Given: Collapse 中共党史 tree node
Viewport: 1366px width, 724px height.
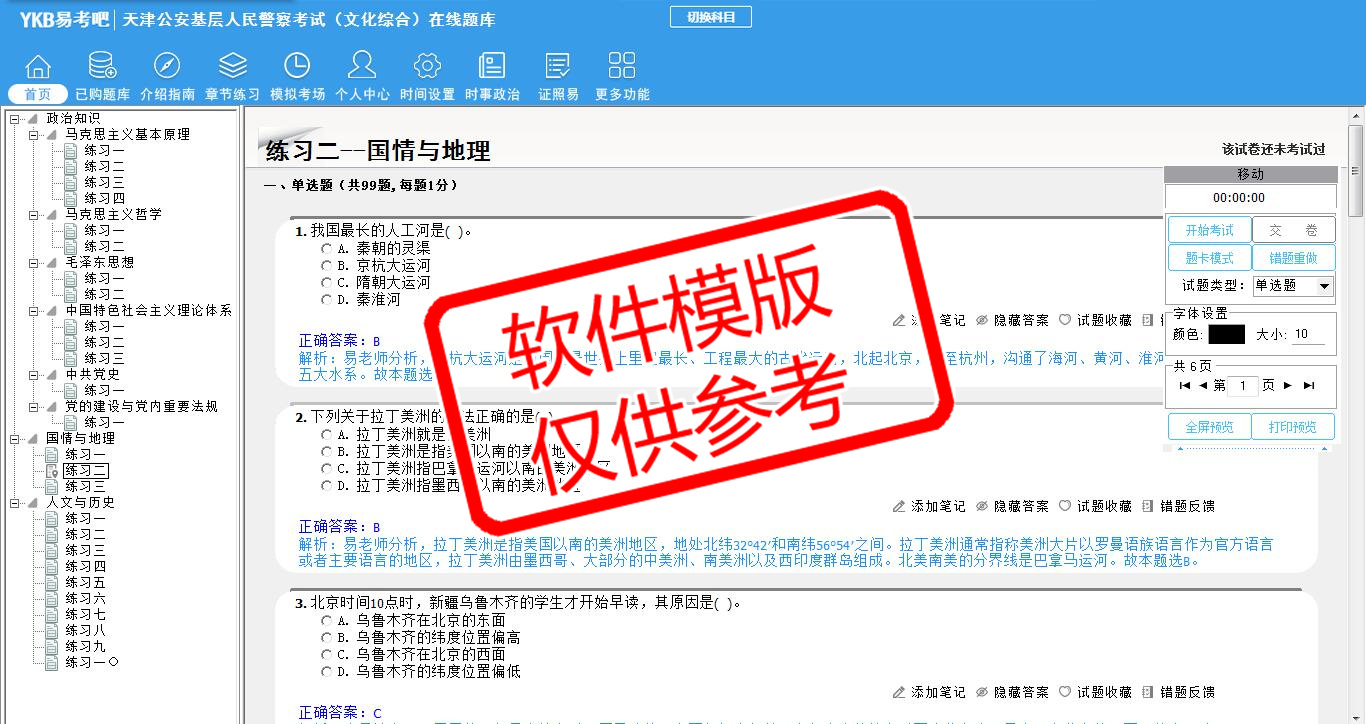Looking at the screenshot, I should 33,375.
